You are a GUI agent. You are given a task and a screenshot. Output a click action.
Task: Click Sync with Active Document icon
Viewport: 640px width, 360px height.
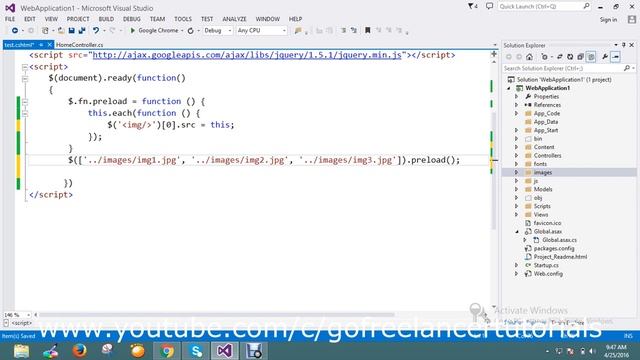(560, 57)
